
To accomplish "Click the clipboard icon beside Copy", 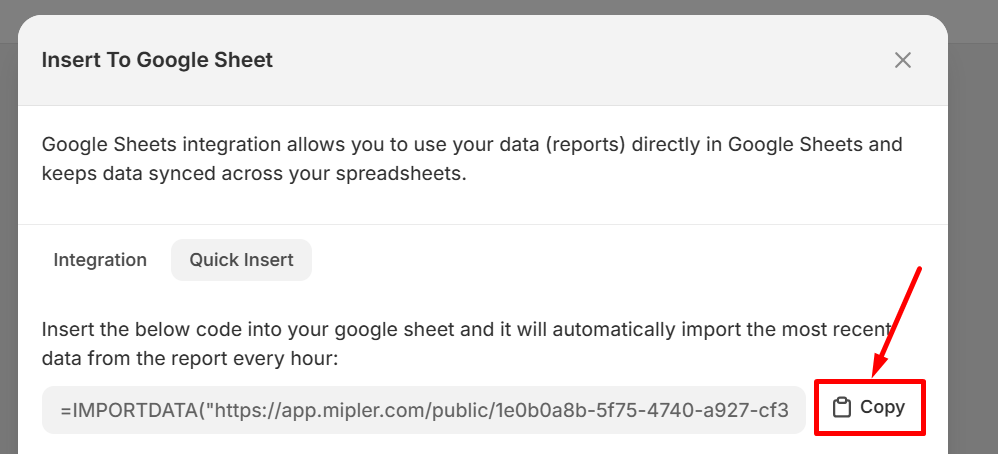I will [842, 407].
